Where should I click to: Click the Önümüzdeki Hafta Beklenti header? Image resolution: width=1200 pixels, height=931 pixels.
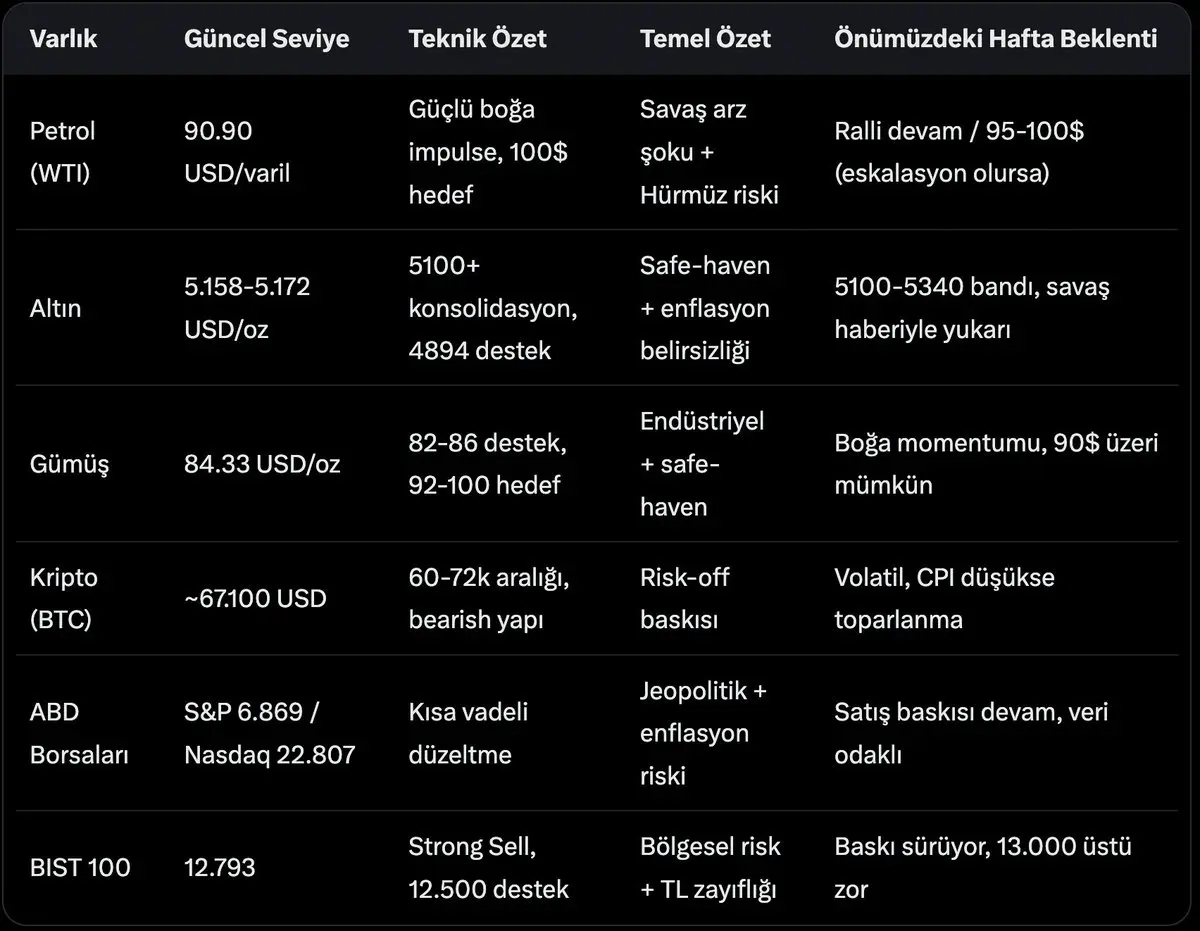click(995, 39)
